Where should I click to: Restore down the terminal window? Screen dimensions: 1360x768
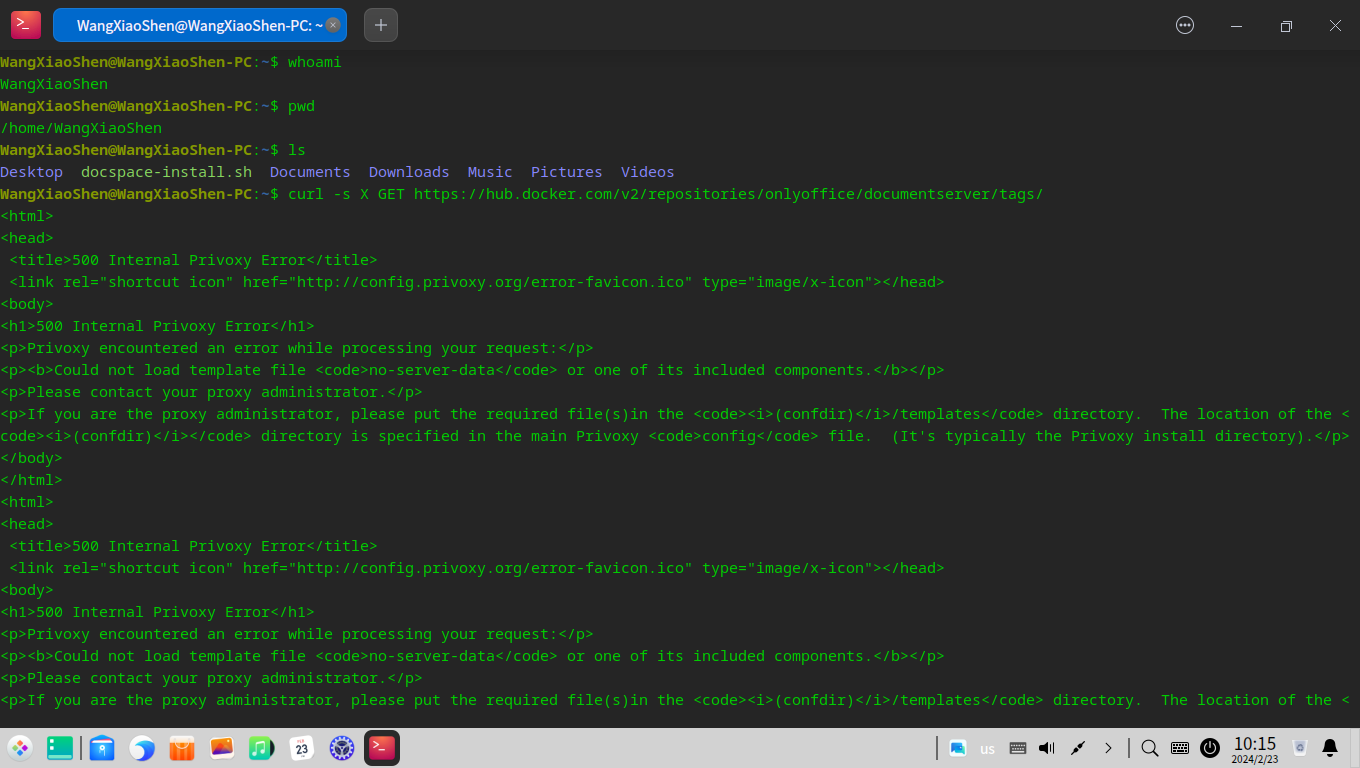pos(1286,26)
